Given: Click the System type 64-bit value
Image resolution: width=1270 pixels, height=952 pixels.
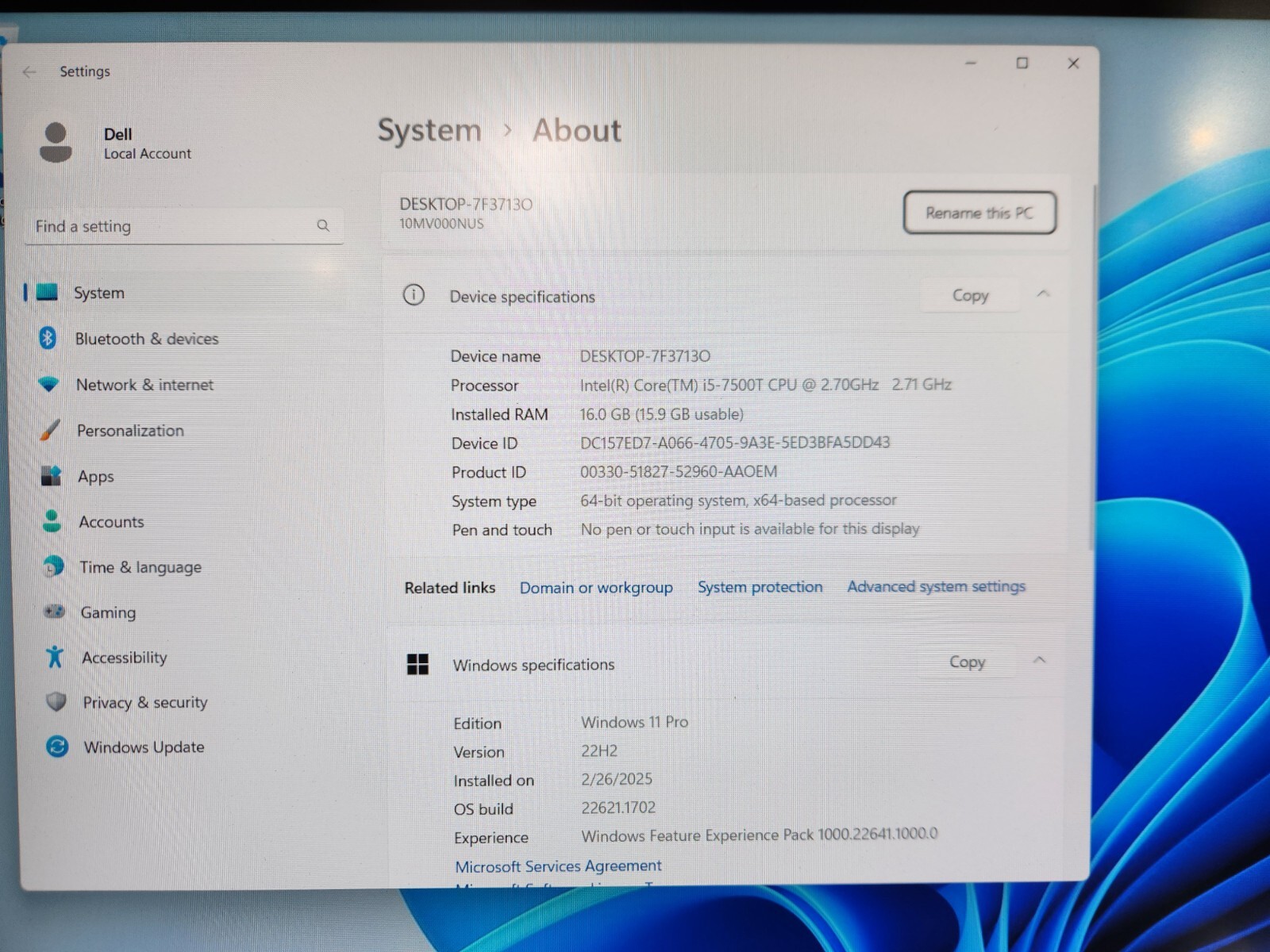Looking at the screenshot, I should click(x=738, y=501).
